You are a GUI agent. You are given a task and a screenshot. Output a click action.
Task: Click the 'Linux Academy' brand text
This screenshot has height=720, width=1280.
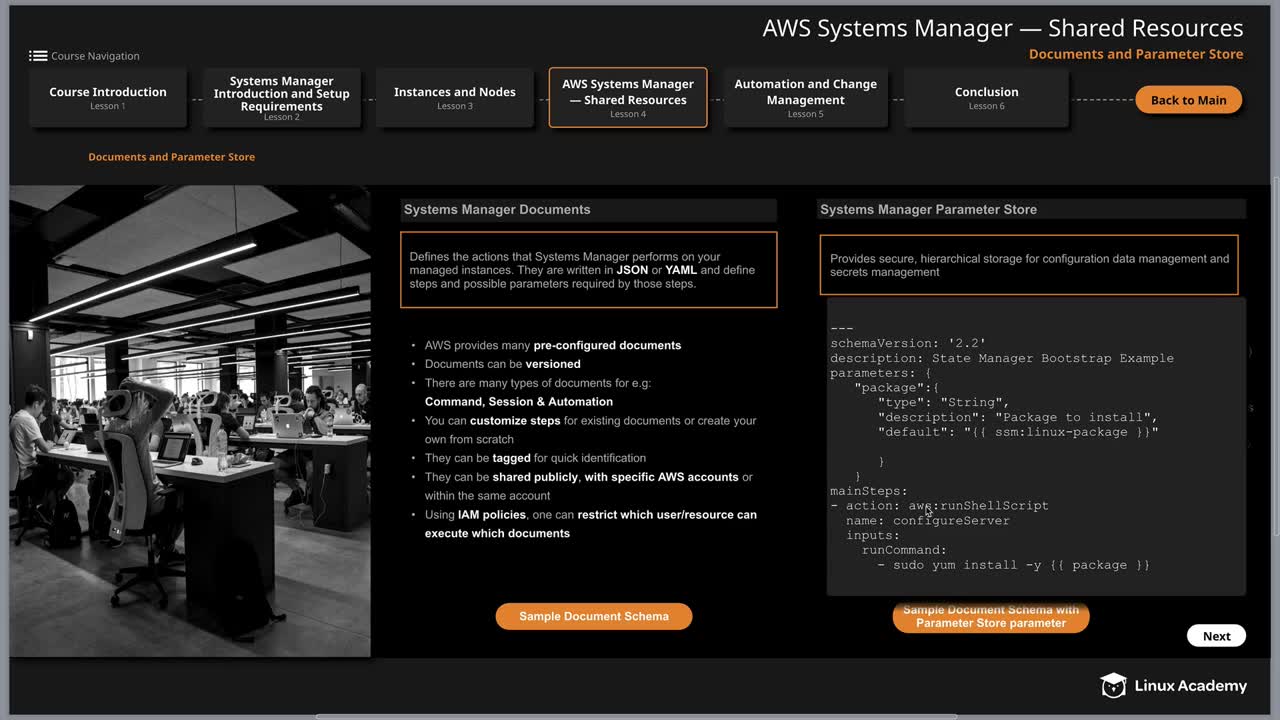coord(1191,686)
